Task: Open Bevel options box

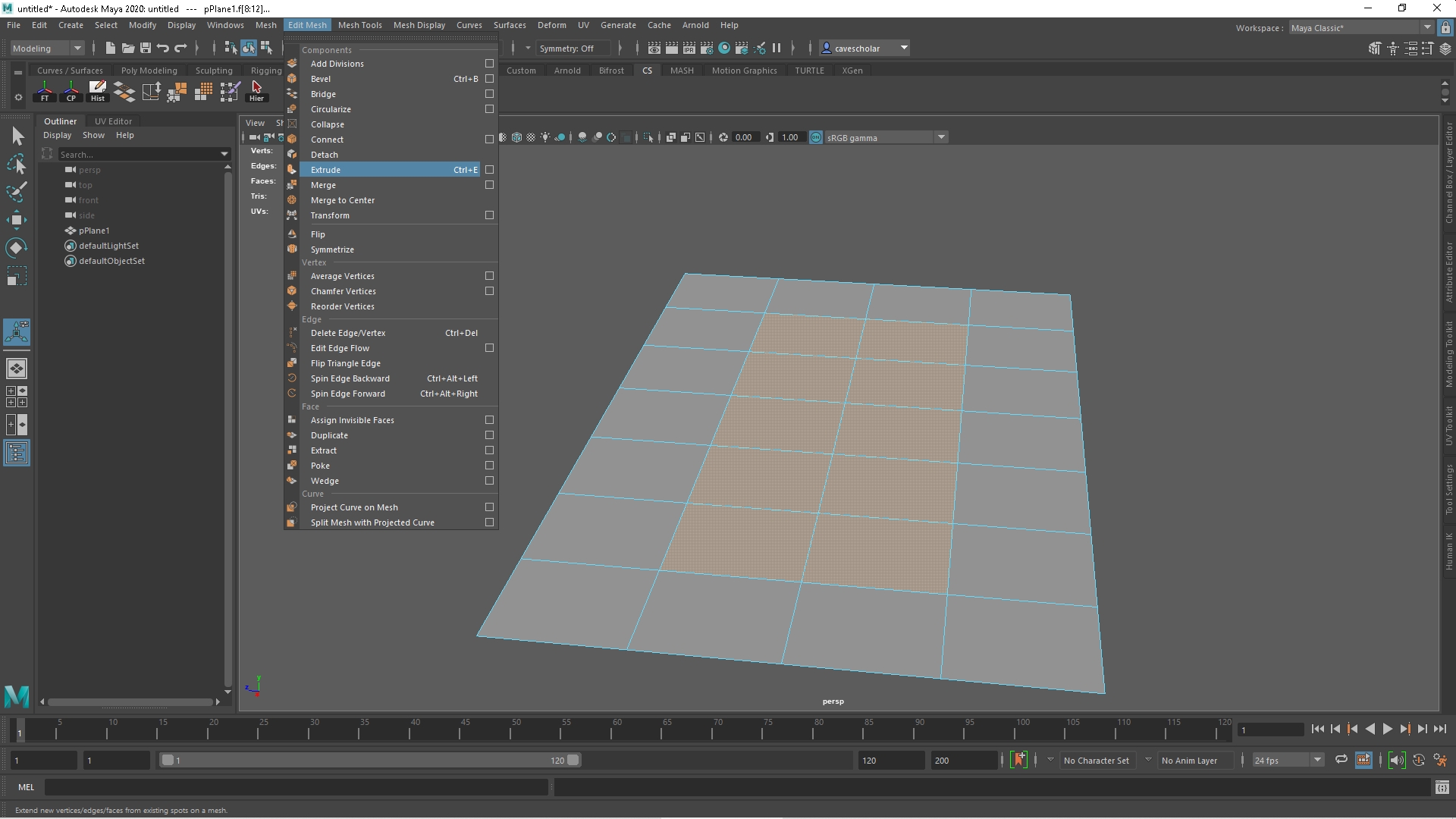Action: [489, 79]
